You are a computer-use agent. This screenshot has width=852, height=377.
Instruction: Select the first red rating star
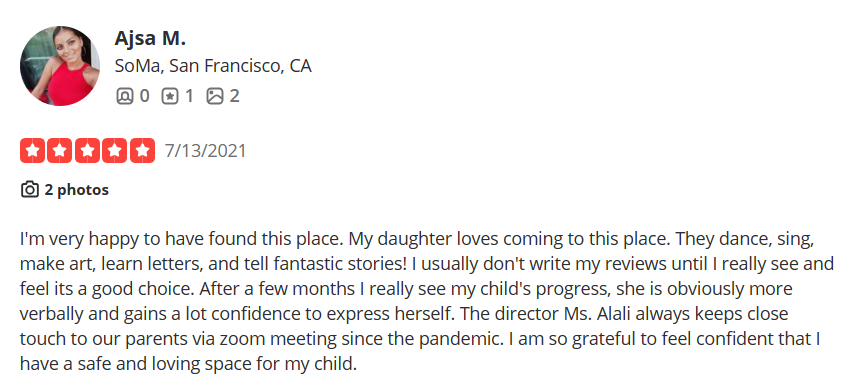[x=33, y=150]
